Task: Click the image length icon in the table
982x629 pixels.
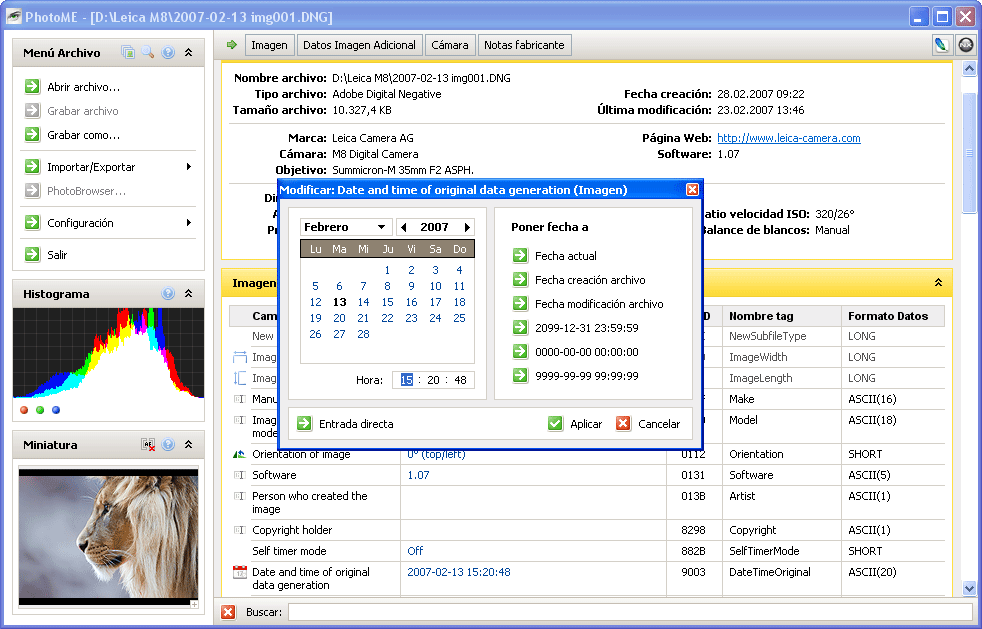Action: point(239,378)
